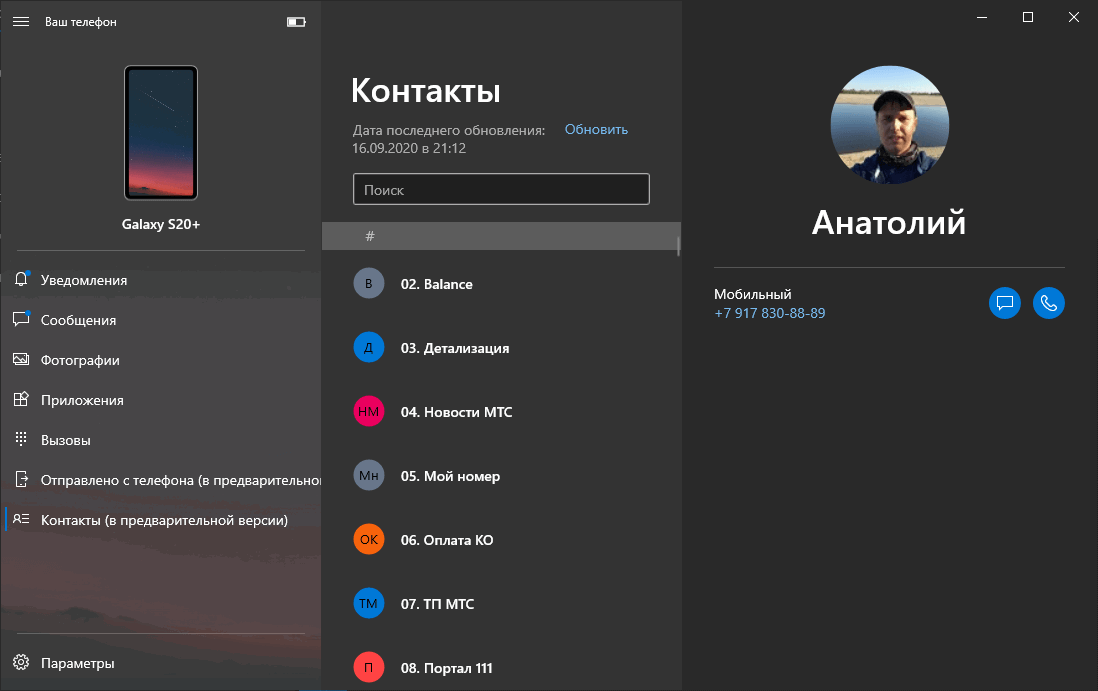This screenshot has height=691, width=1098.
Task: Click the Мн avatar circle
Action: (369, 475)
